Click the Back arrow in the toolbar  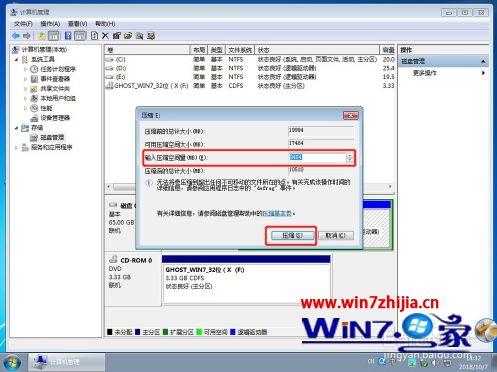pos(16,36)
